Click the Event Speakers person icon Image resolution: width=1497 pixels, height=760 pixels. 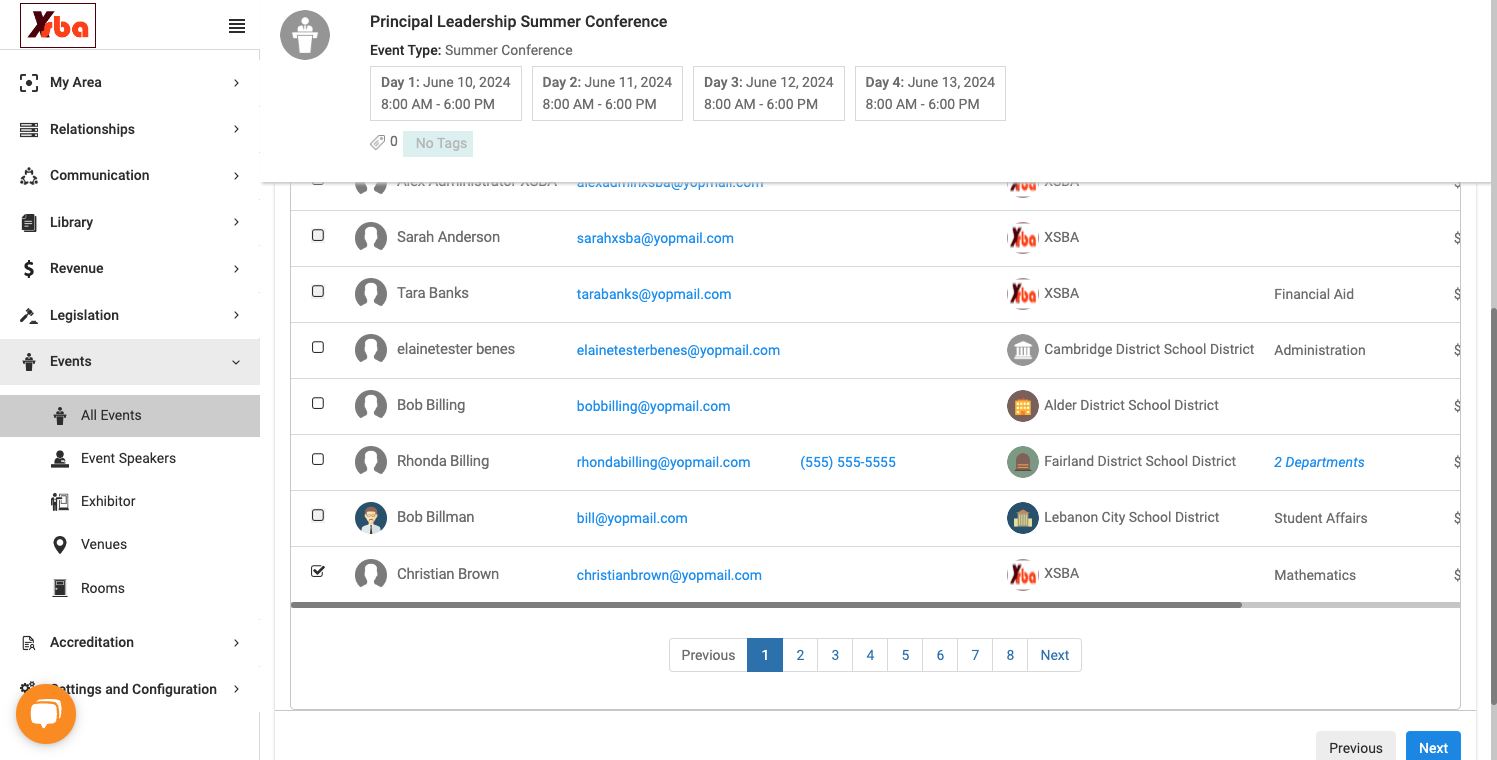tap(60, 459)
